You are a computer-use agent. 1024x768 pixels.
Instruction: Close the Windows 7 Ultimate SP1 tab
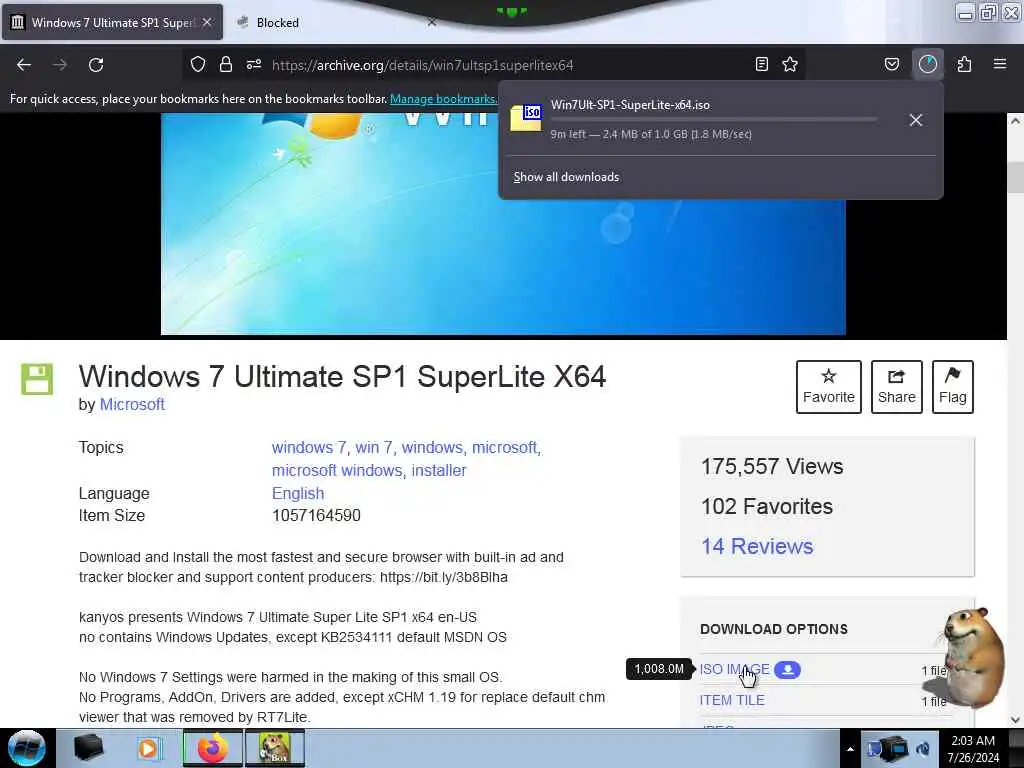[207, 22]
